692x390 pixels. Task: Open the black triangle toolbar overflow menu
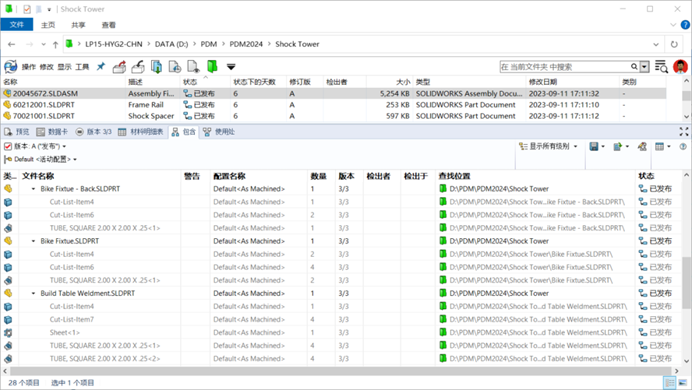point(231,67)
